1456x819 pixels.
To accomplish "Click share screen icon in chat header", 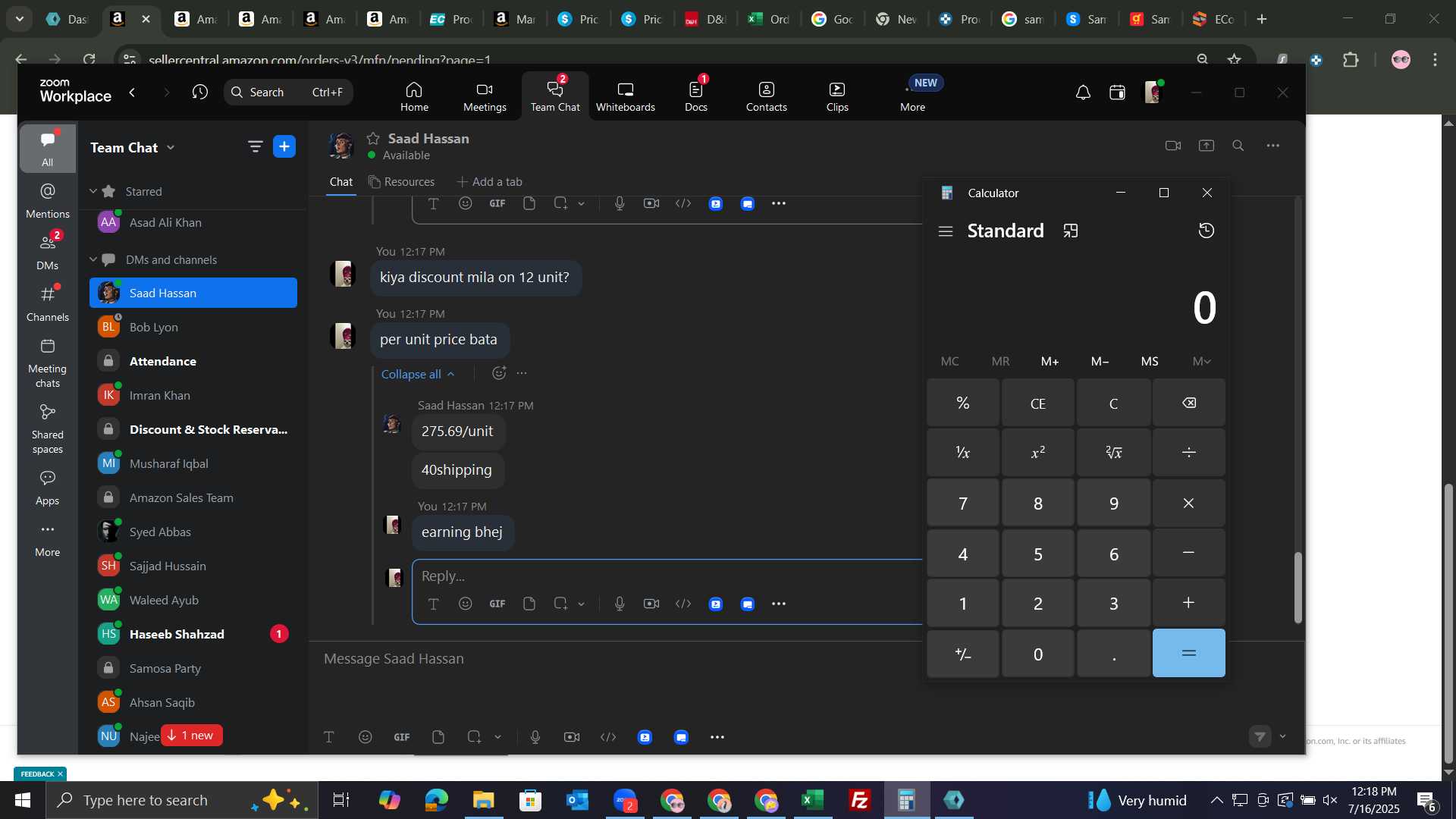I will pyautogui.click(x=1206, y=146).
